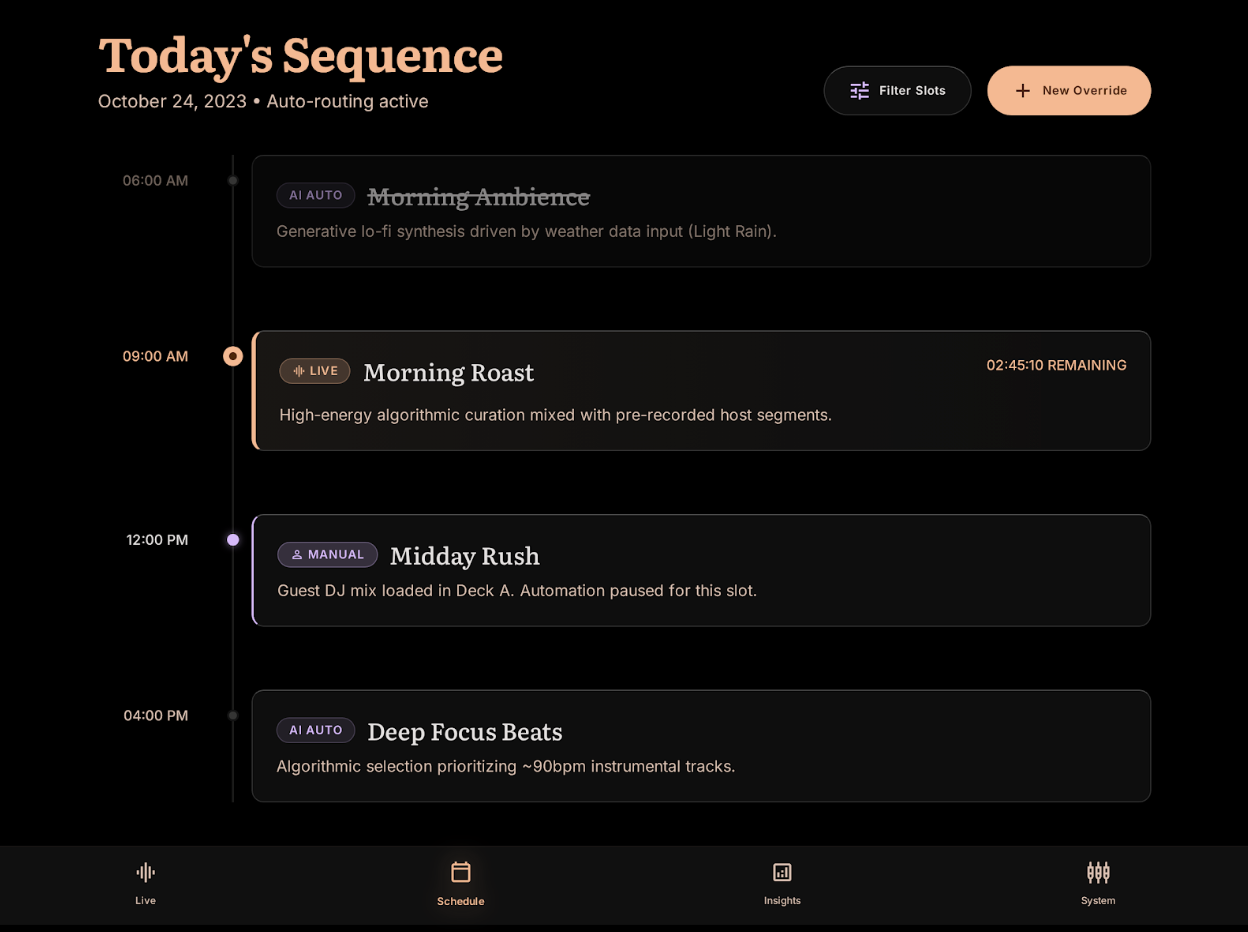Click the AI AUTO badge on Deep Focus Beats

(x=316, y=730)
